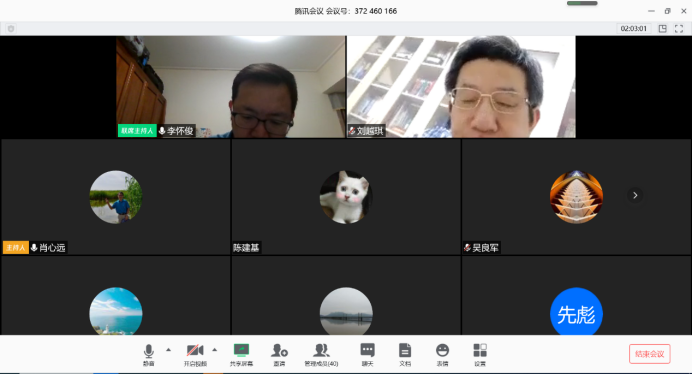Enter fullscreen mode via top-right icon
The image size is (693, 374).
point(679,29)
